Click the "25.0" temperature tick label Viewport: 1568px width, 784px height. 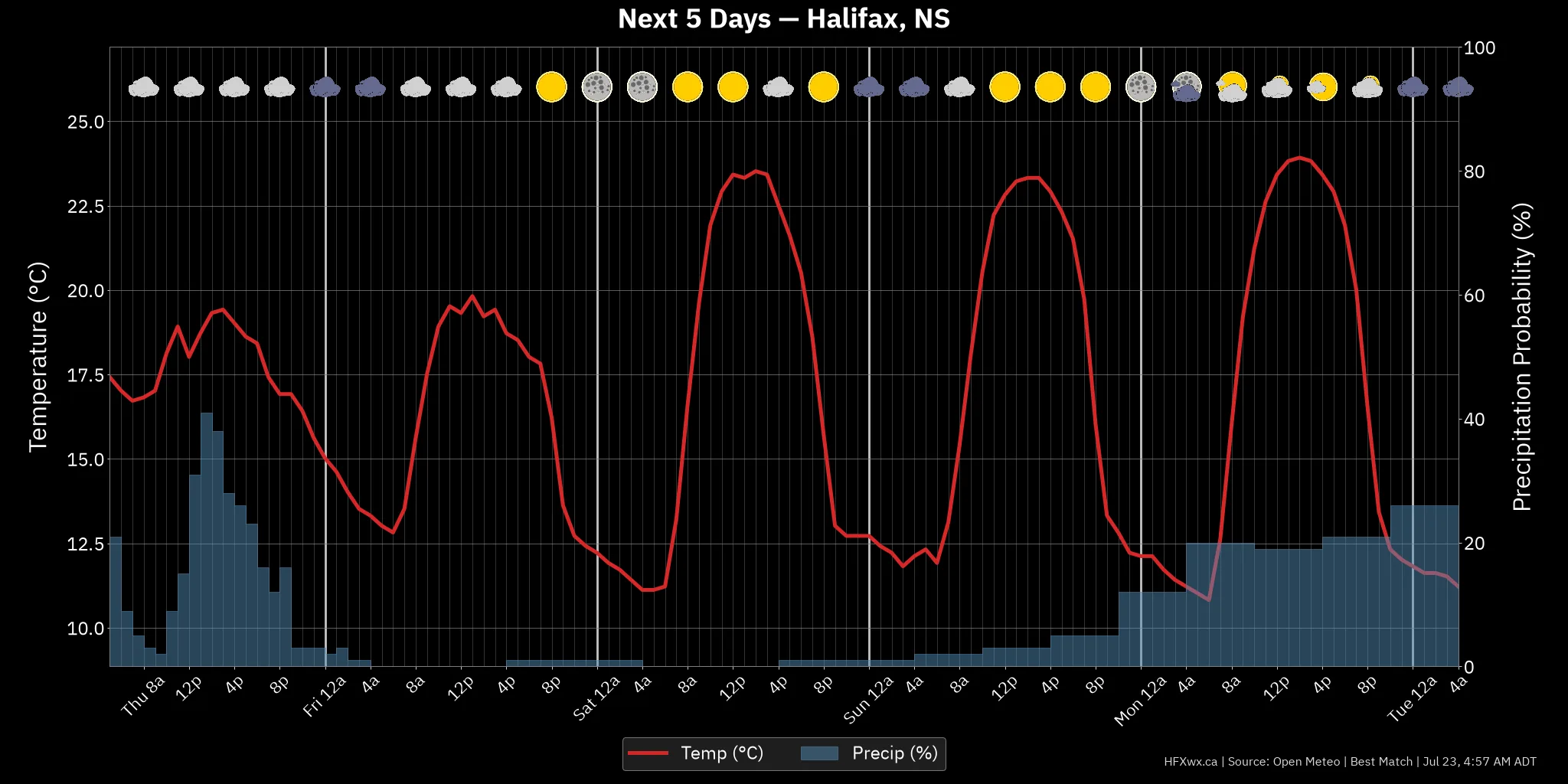click(85, 122)
